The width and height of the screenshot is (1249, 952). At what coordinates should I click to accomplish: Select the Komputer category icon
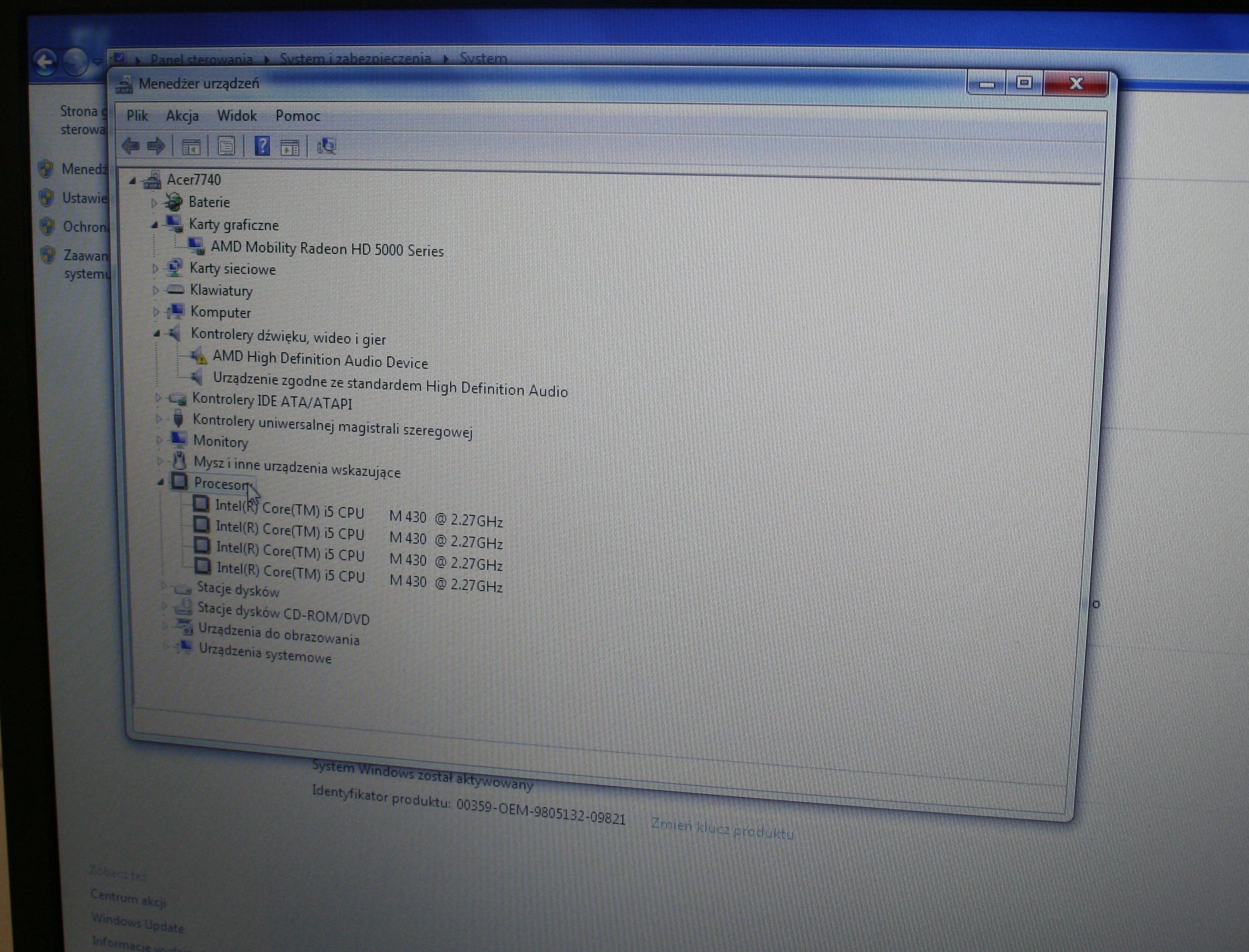click(176, 311)
